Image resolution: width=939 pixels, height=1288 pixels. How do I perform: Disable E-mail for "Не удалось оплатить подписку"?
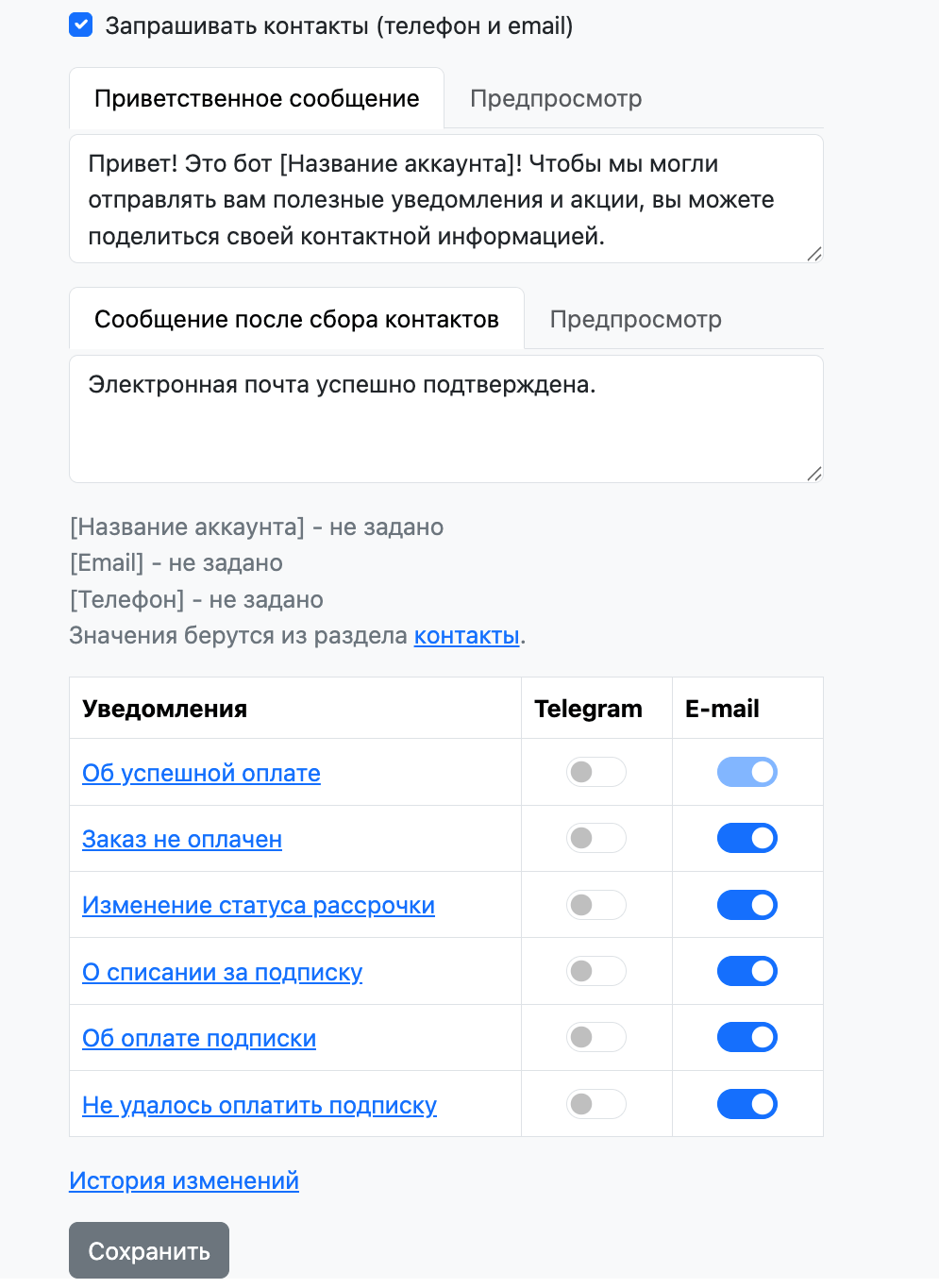pos(747,1104)
